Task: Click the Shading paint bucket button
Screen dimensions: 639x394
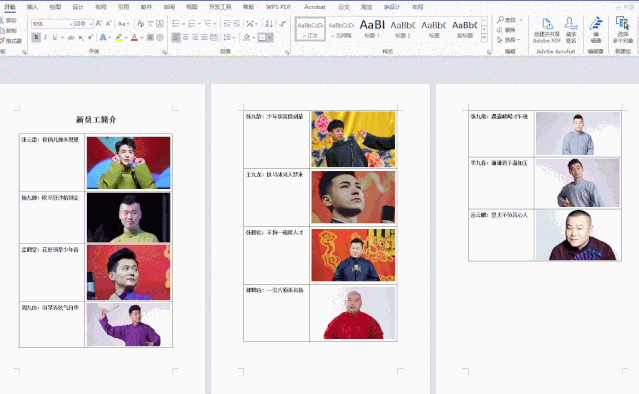Action: (247, 37)
